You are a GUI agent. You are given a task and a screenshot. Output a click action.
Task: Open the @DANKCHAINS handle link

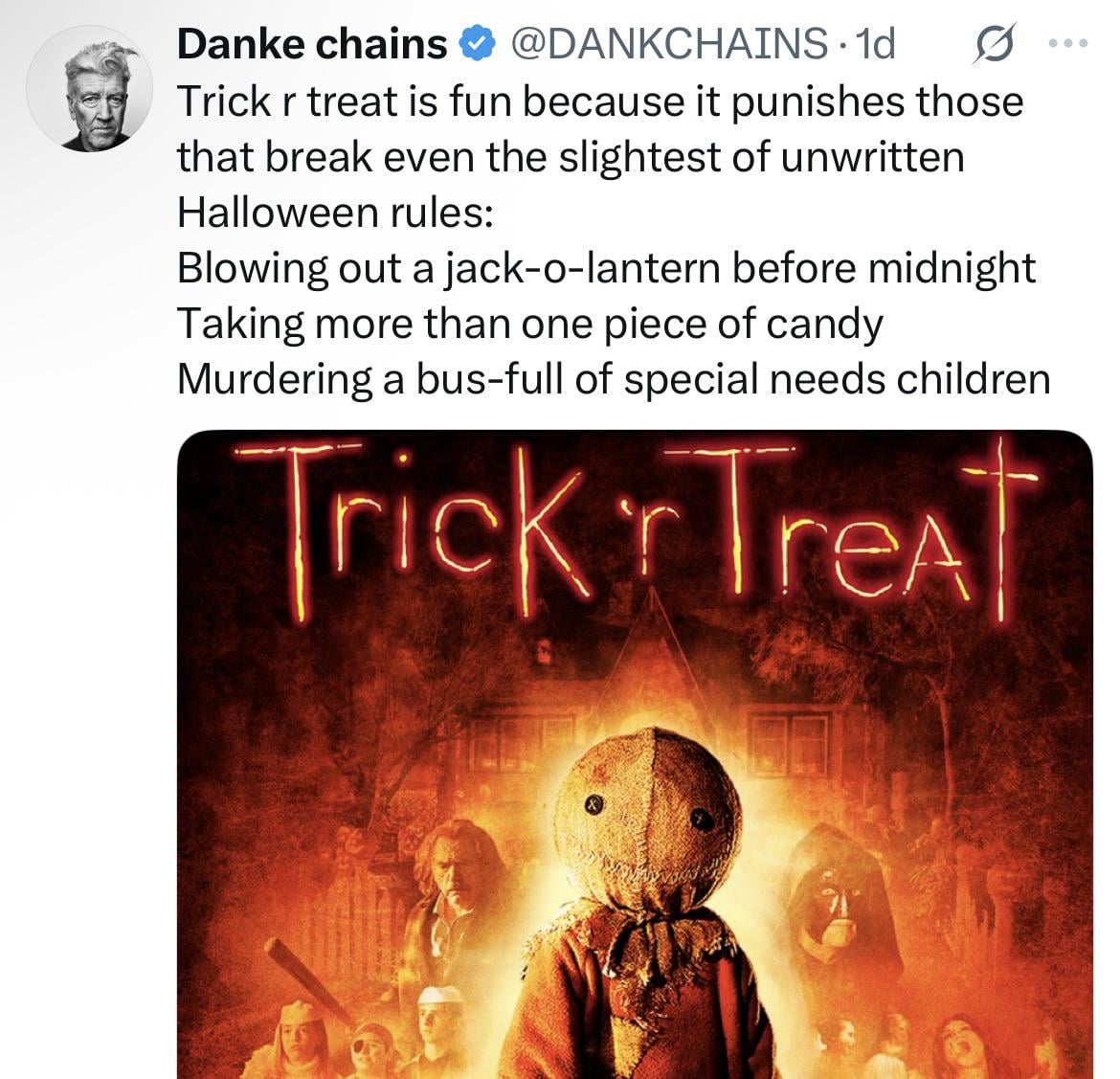pyautogui.click(x=670, y=43)
